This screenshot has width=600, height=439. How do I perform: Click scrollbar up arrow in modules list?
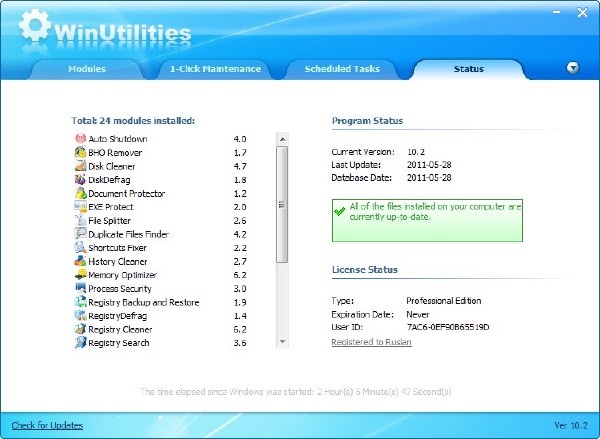(x=282, y=138)
